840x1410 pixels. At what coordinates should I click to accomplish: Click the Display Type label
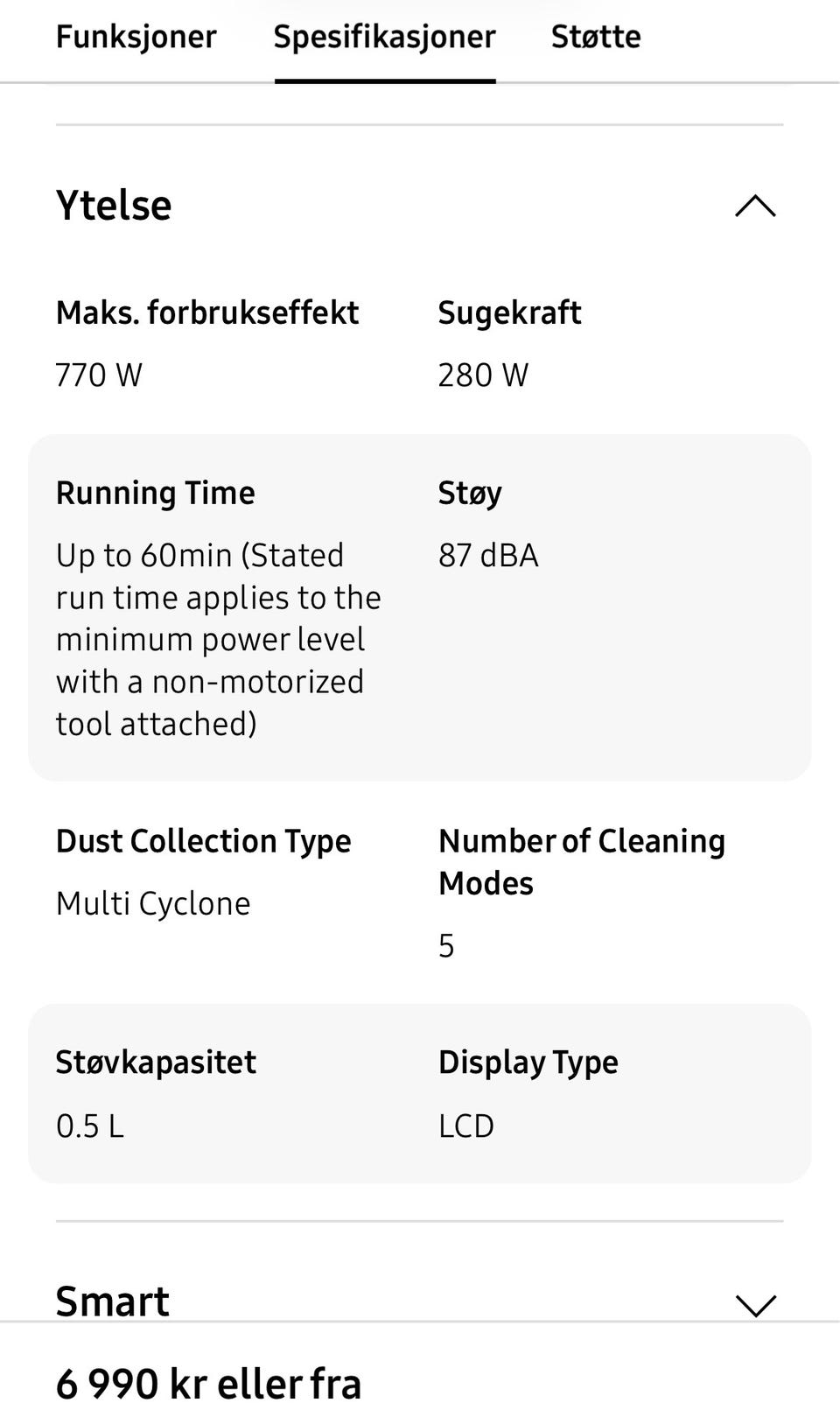pos(528,1063)
